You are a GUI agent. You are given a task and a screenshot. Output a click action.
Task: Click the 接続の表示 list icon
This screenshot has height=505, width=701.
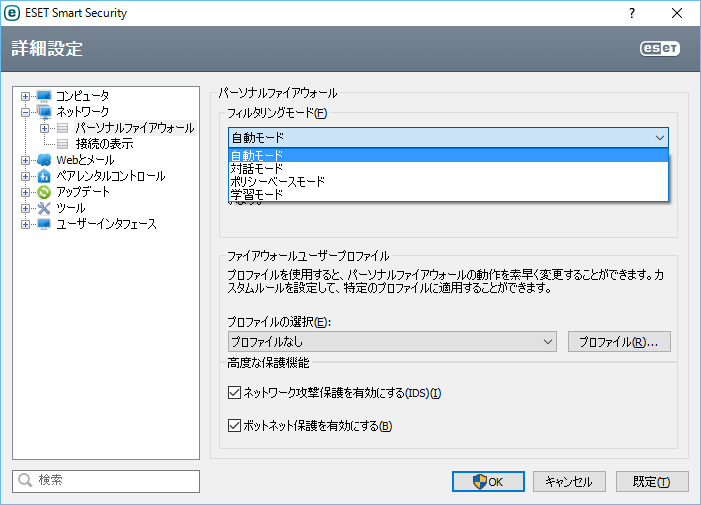pos(63,144)
